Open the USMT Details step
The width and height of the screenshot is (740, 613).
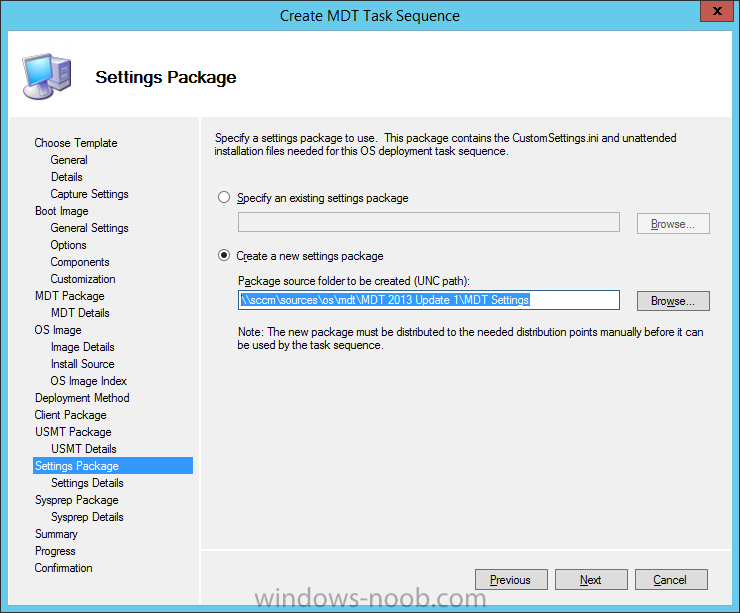click(84, 449)
